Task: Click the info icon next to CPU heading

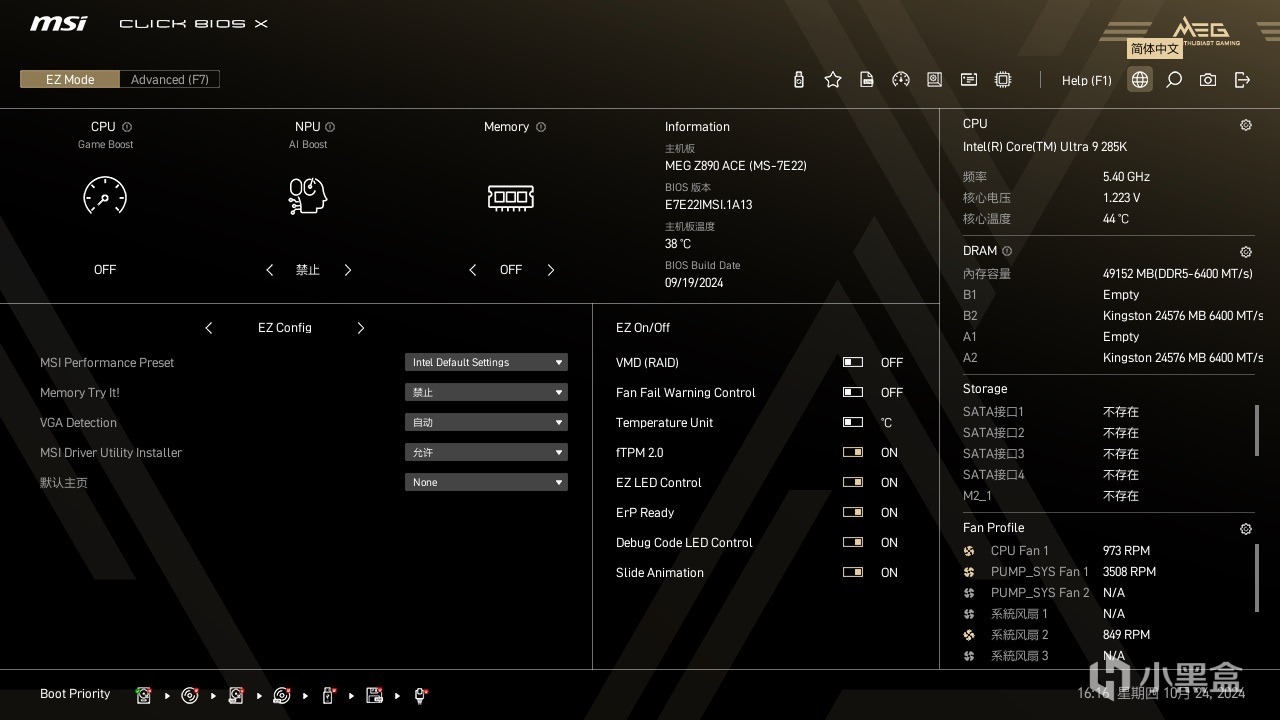Action: pos(127,127)
